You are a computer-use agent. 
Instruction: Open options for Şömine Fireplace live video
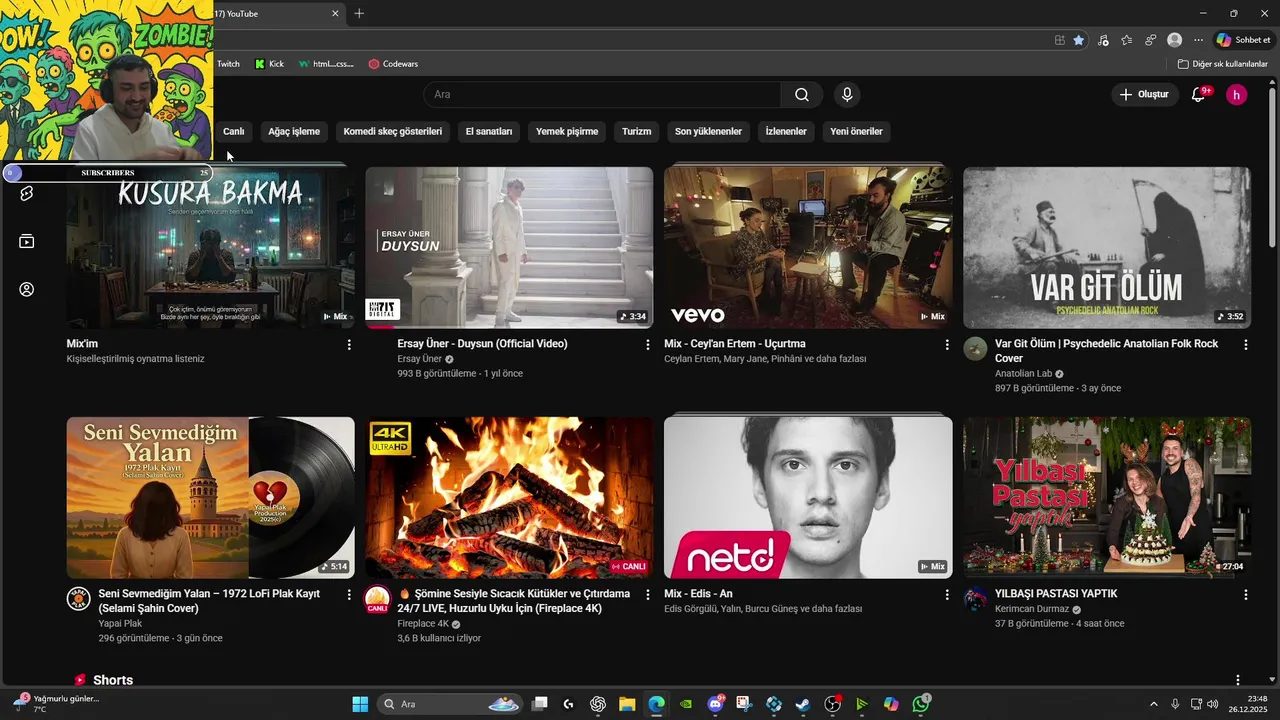point(648,594)
